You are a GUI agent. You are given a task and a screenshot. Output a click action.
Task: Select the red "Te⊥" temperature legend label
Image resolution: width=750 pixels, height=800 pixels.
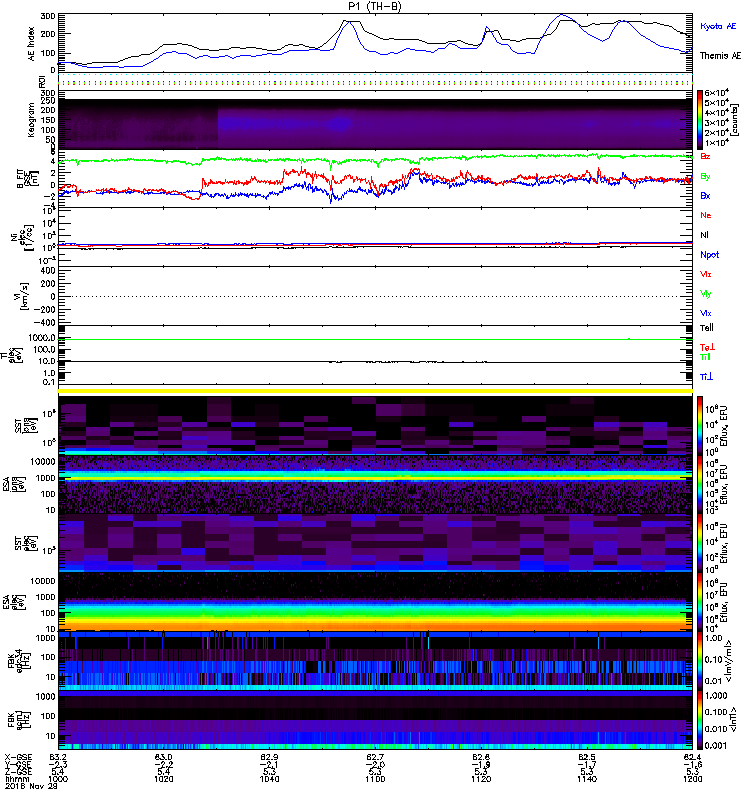point(707,347)
